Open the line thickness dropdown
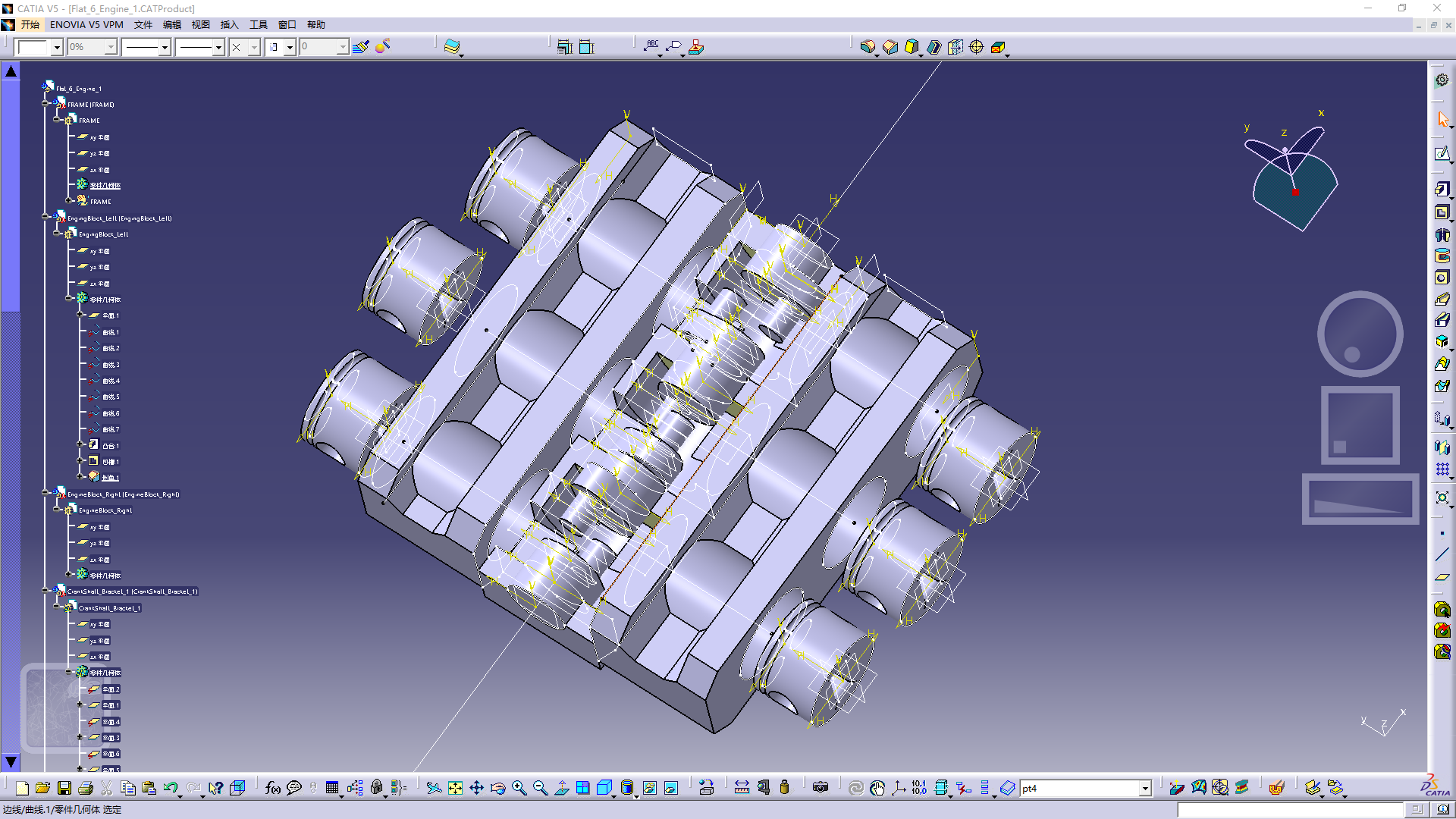The image size is (1456, 819). pos(165,48)
